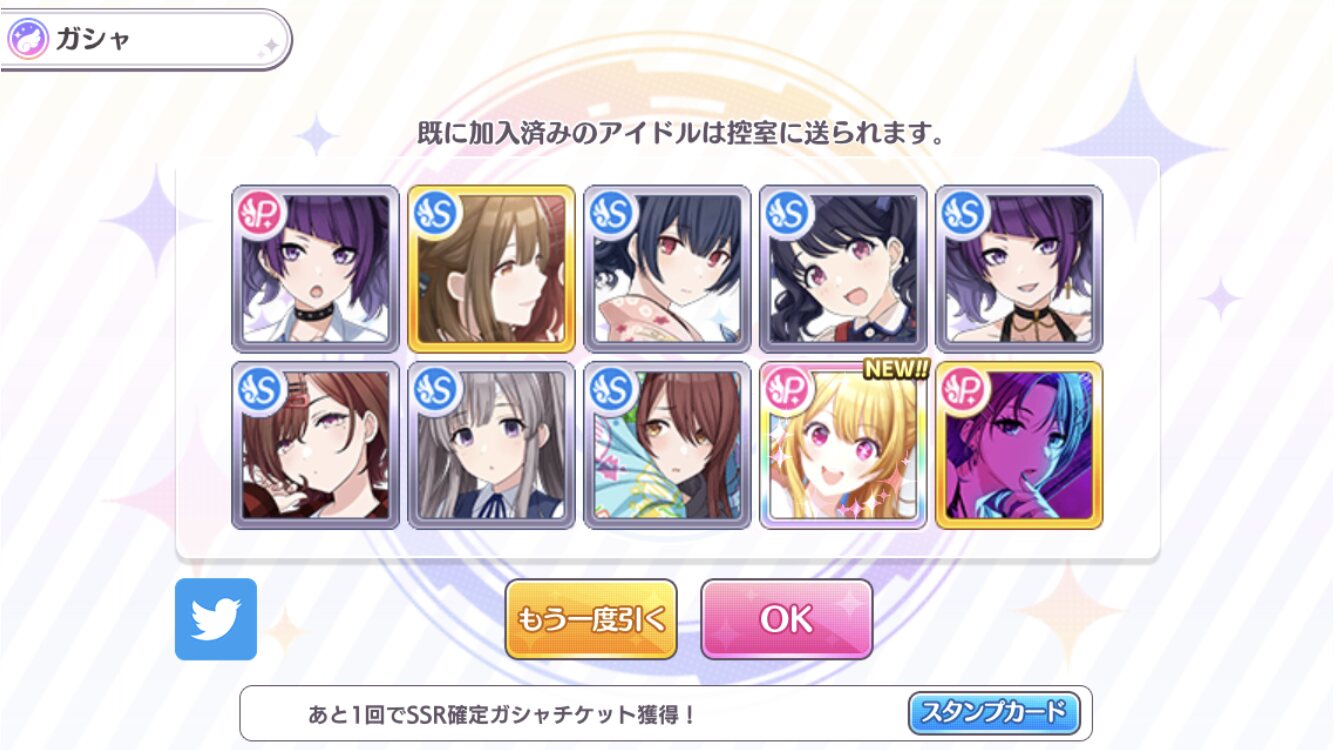The image size is (1334, 750).
Task: Open first purple-haired idol card with choker
Action: coord(315,269)
